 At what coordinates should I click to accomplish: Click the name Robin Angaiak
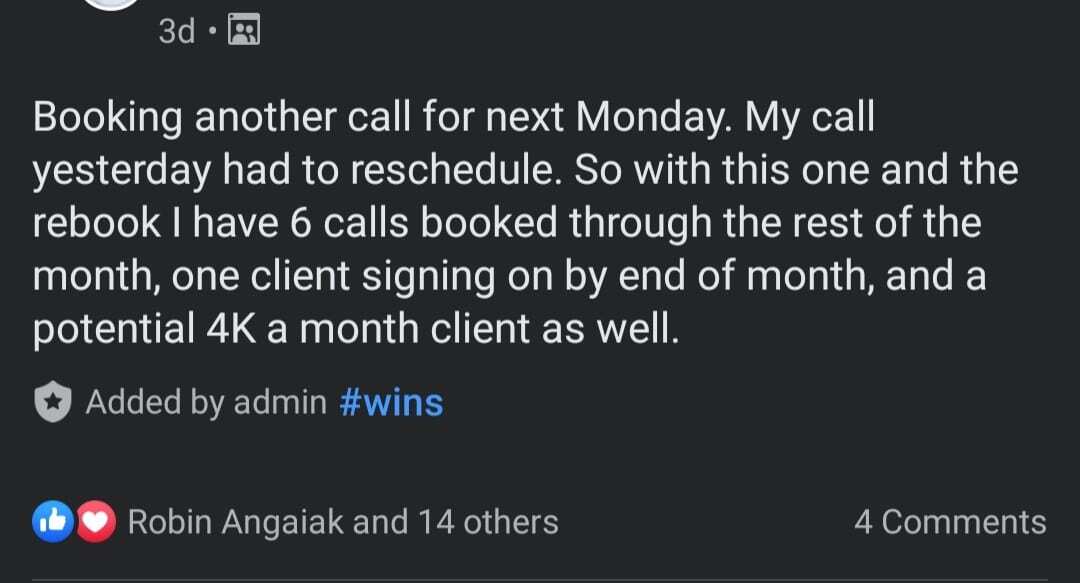[236, 522]
